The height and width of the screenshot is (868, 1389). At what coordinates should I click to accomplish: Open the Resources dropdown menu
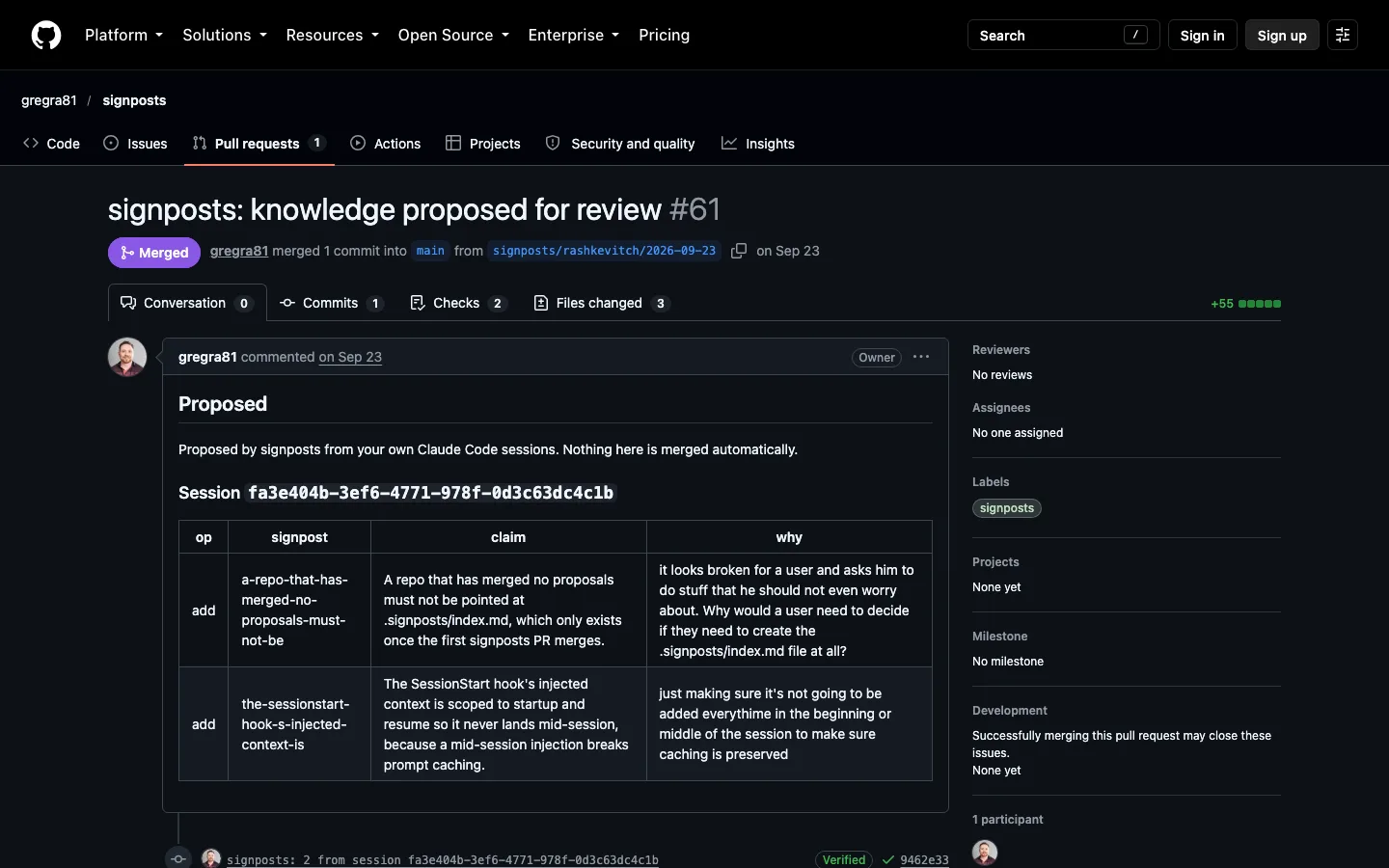[332, 35]
